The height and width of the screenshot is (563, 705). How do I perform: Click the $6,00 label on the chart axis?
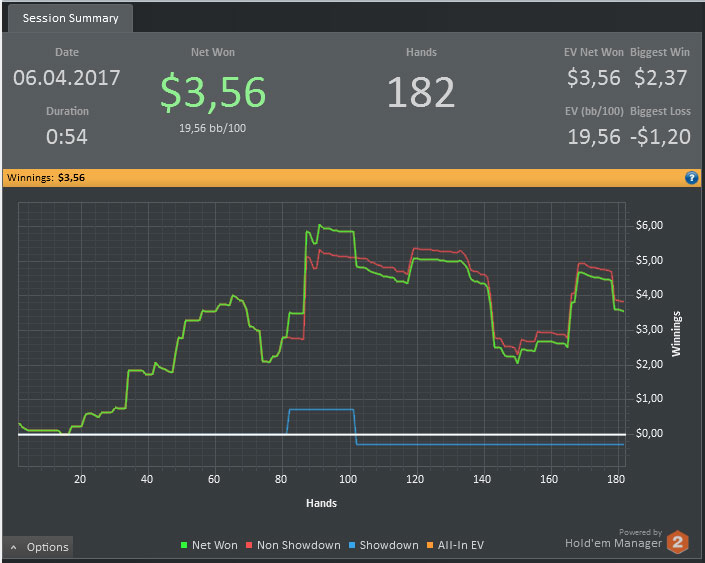click(649, 225)
